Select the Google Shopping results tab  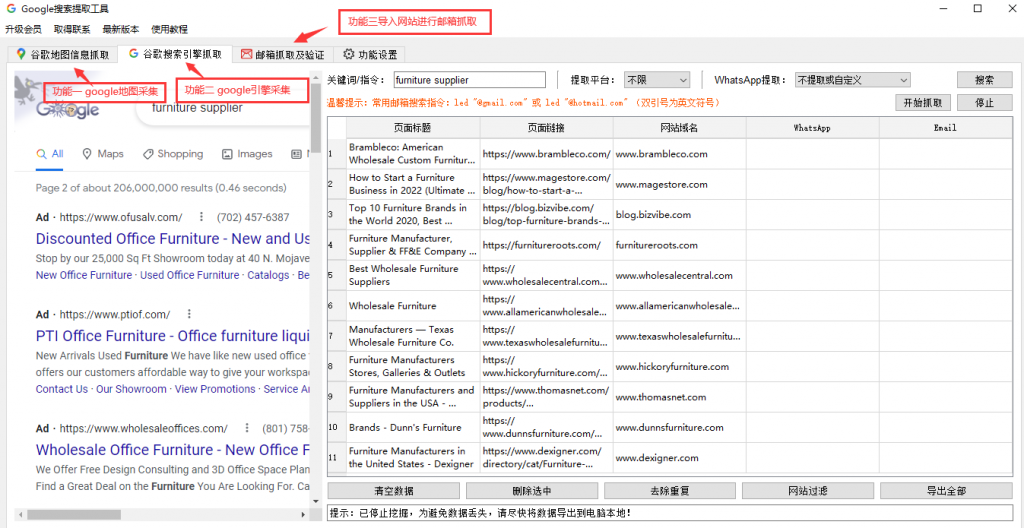(172, 154)
